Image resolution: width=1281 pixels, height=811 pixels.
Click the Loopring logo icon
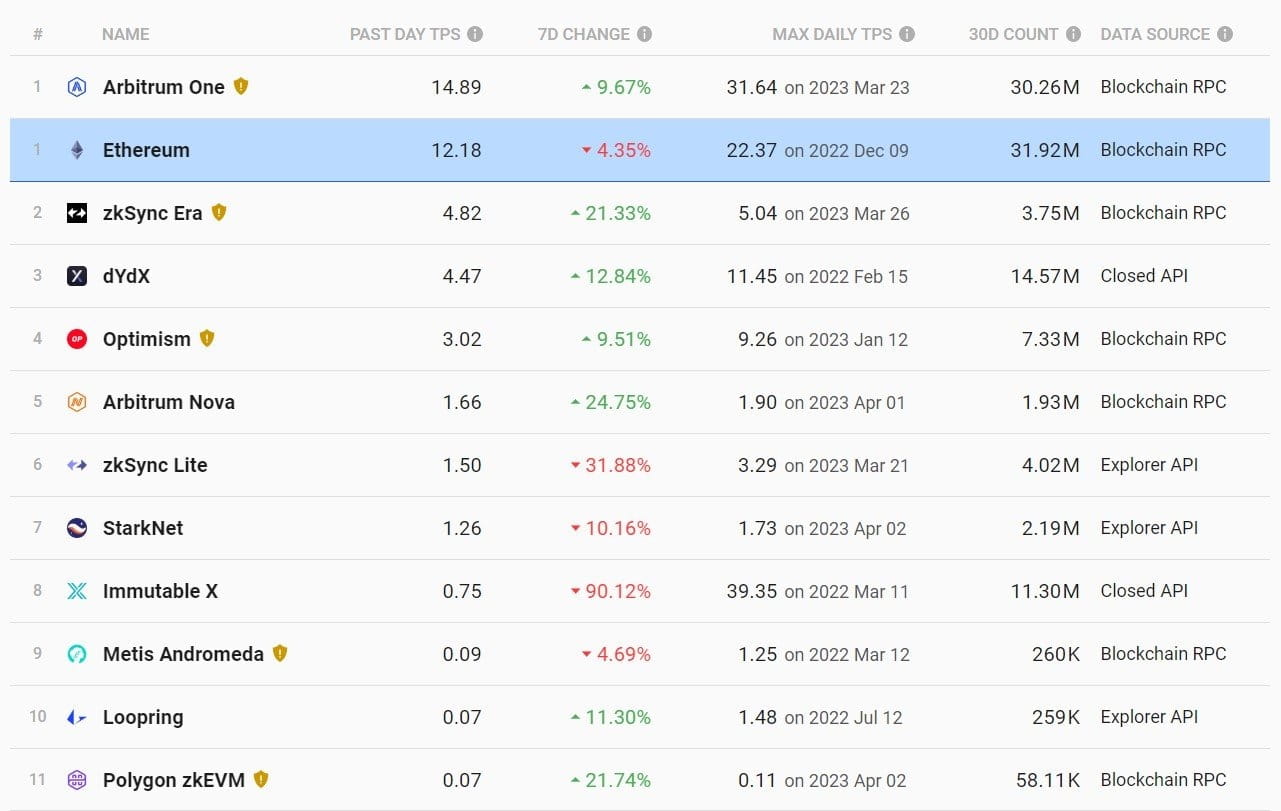77,717
